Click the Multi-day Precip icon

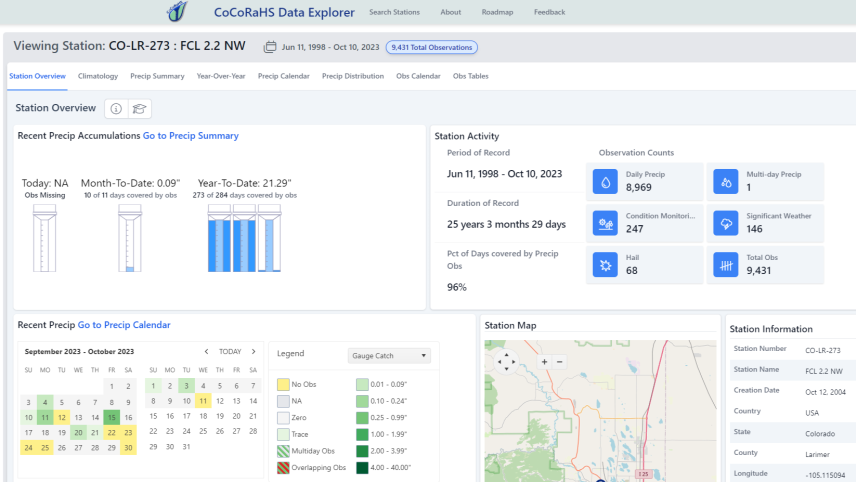pos(726,182)
